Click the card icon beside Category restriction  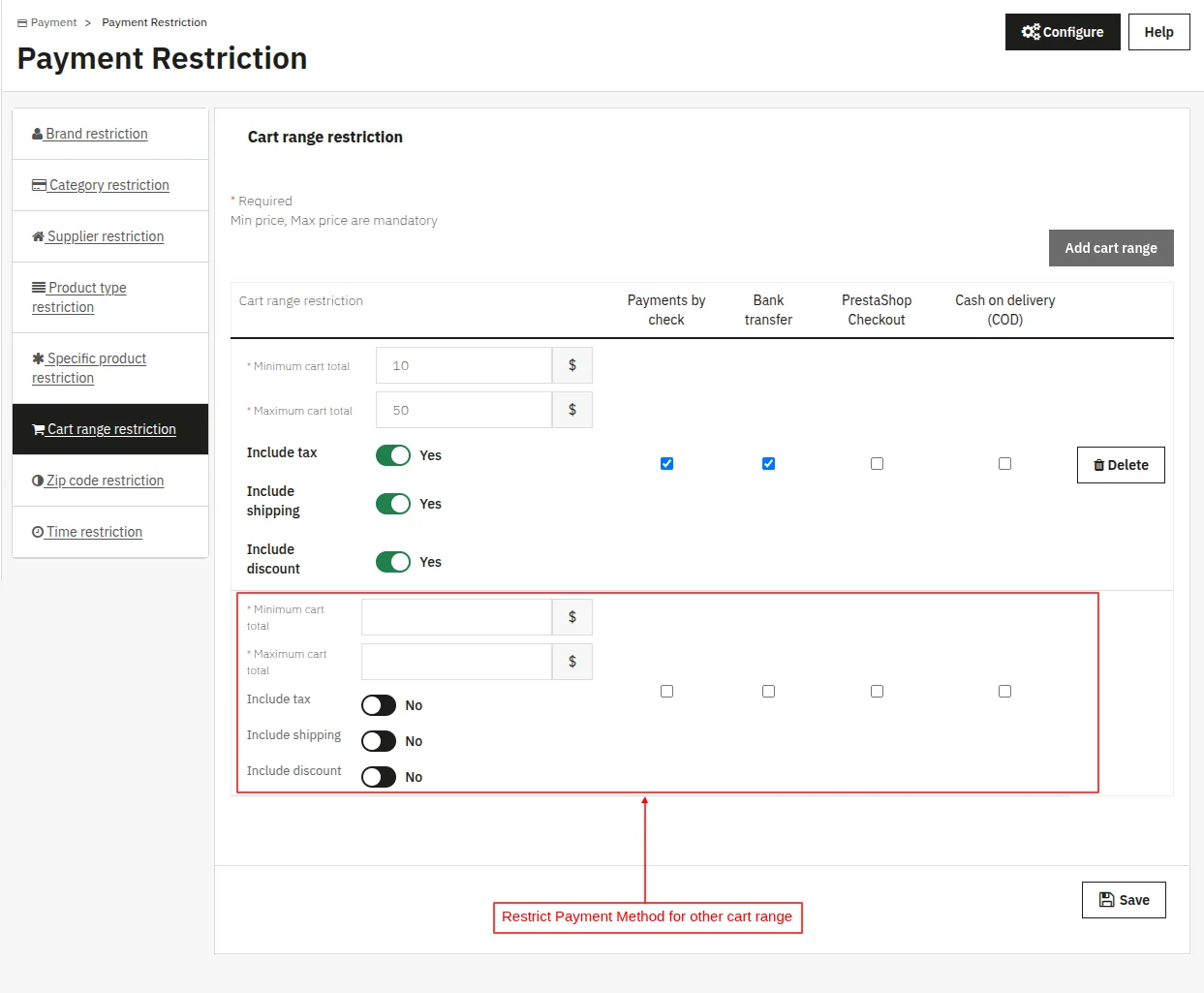(39, 185)
